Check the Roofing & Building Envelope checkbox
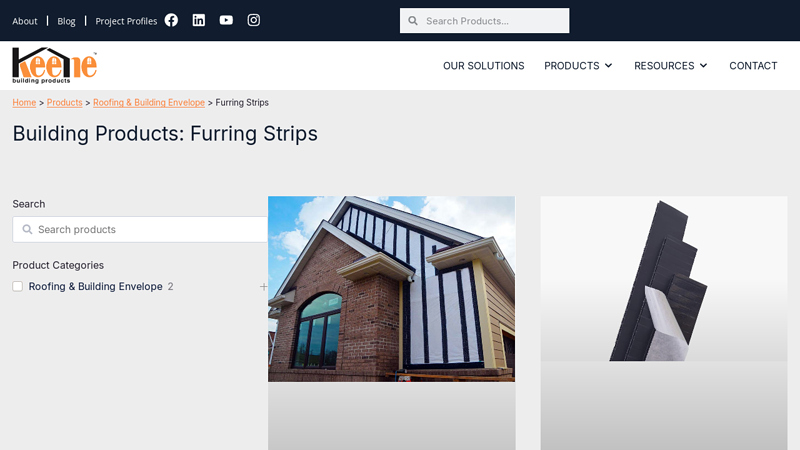800x450 pixels. (17, 287)
